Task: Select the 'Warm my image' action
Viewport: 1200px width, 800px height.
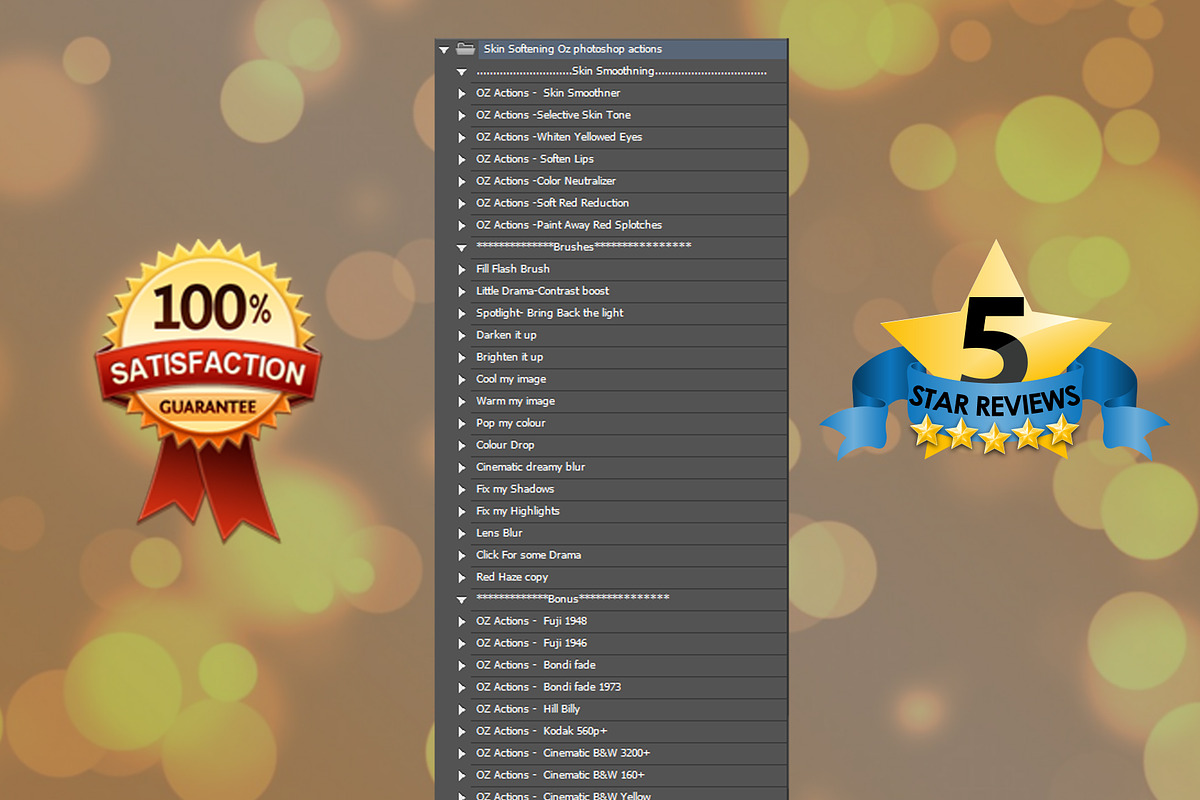Action: [x=629, y=401]
